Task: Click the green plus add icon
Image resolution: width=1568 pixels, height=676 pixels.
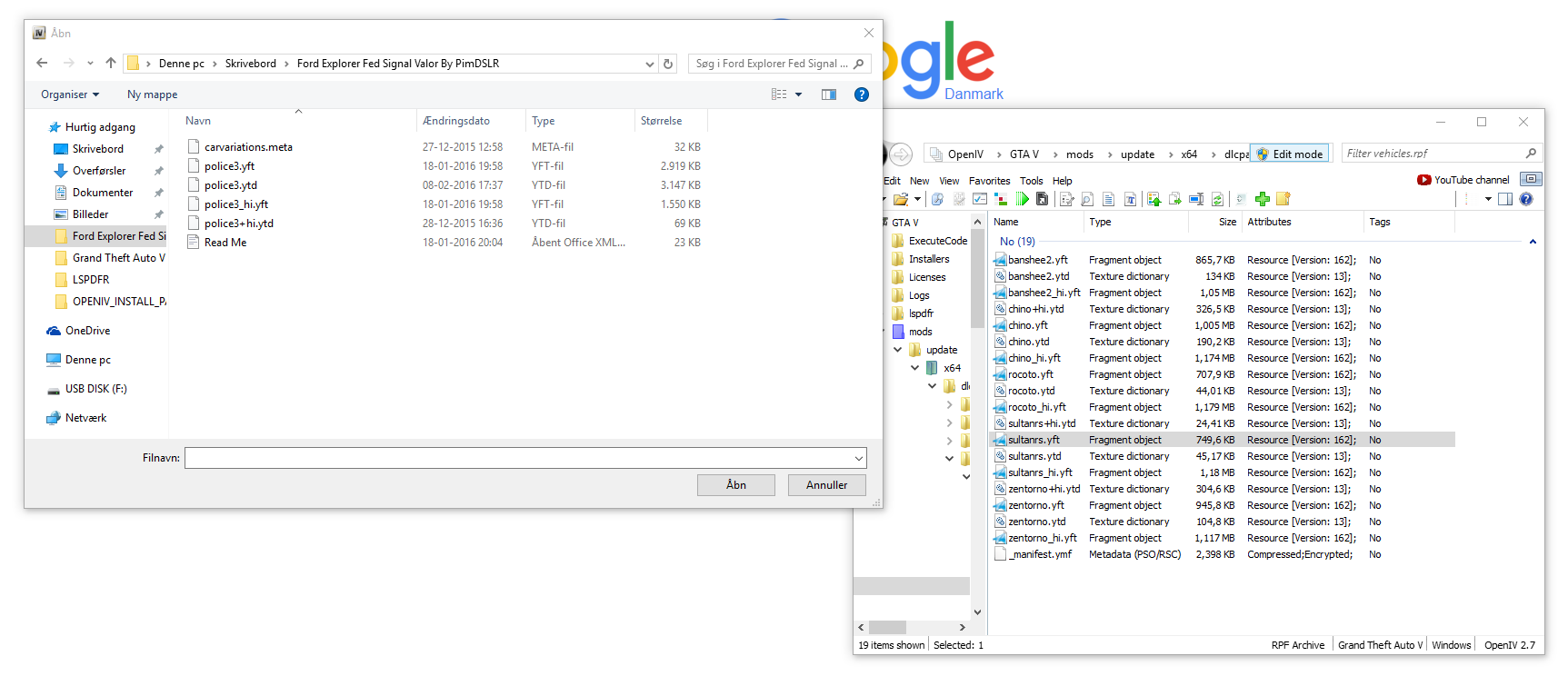Action: pos(1263,199)
